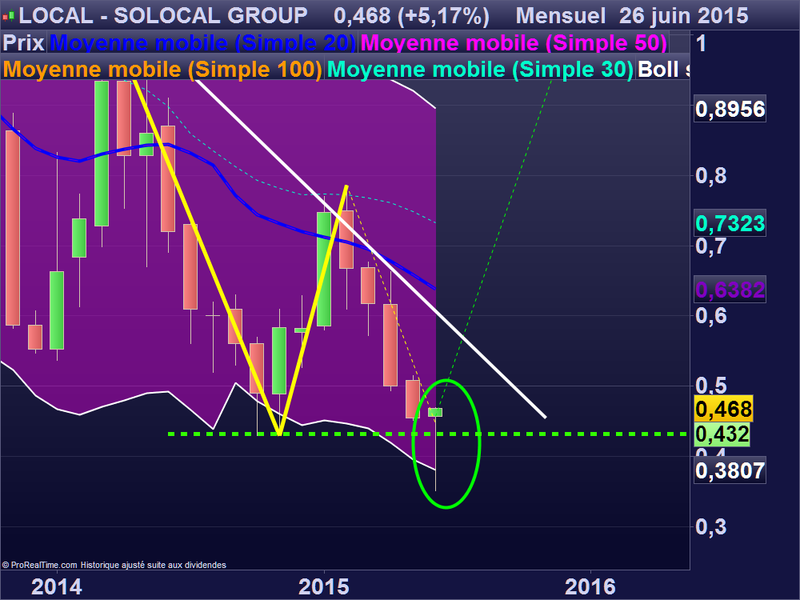Click the 0,468 (+5,17%) quote value

tap(411, 16)
